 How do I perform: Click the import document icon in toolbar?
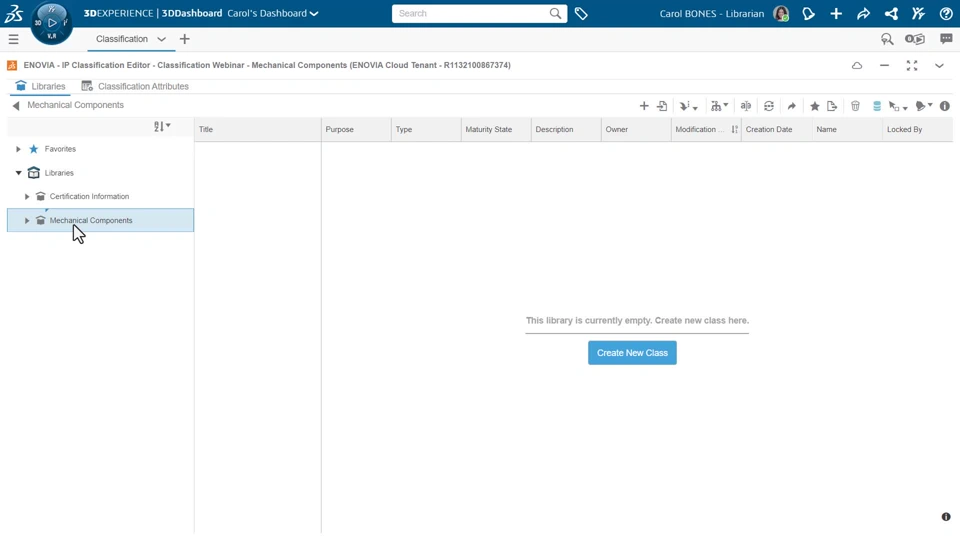coord(662,106)
